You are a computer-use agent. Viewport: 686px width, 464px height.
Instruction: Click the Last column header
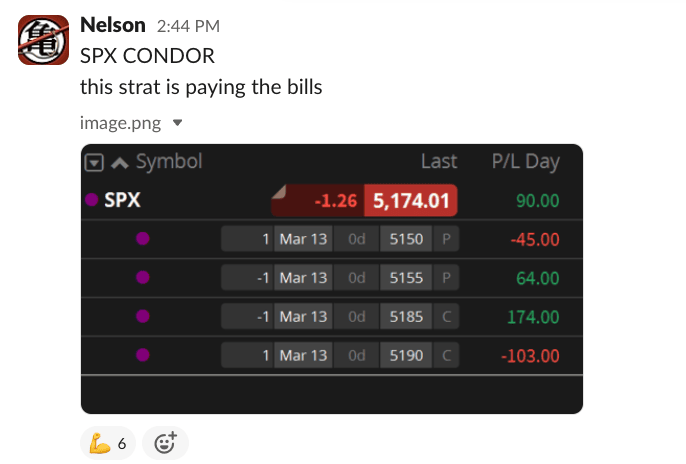pyautogui.click(x=438, y=162)
